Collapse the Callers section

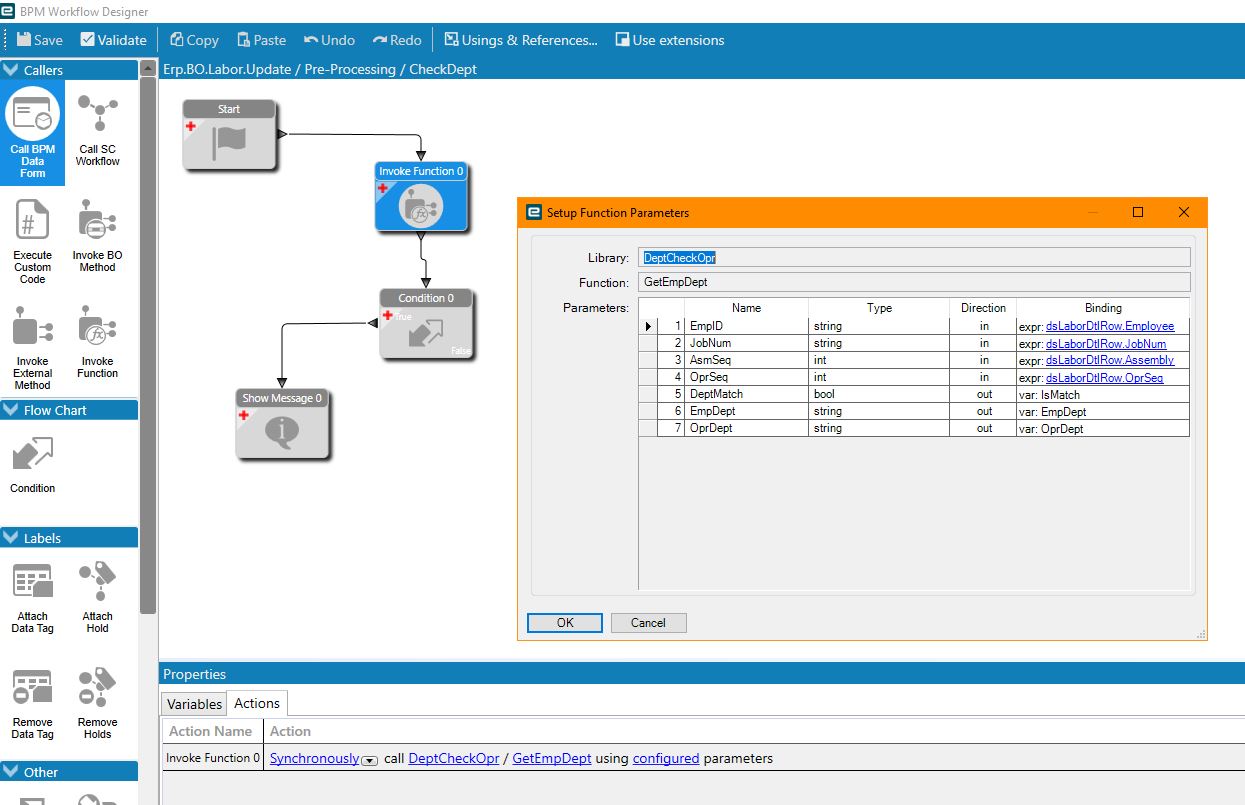[11, 70]
